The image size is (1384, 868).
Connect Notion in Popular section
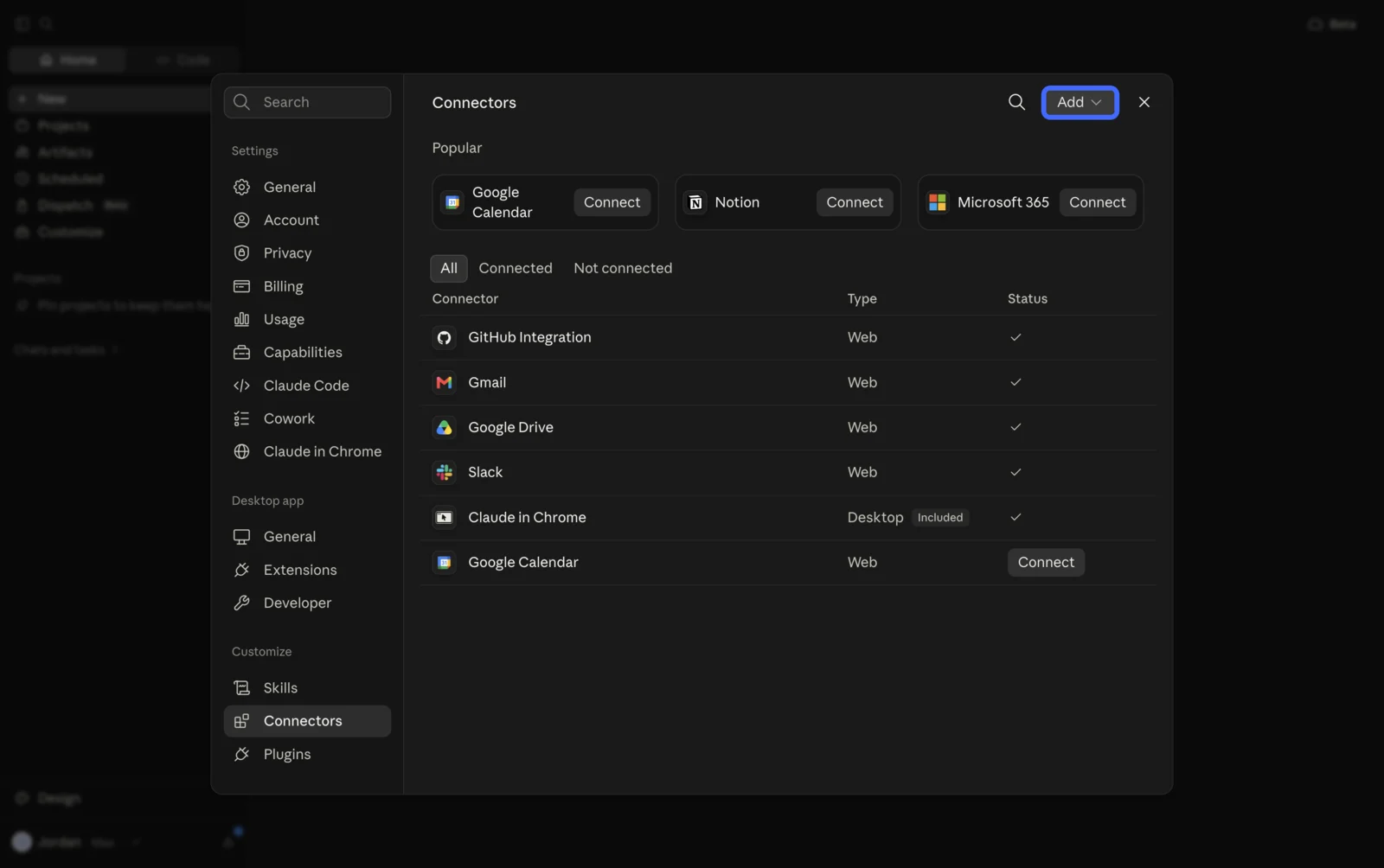855,202
